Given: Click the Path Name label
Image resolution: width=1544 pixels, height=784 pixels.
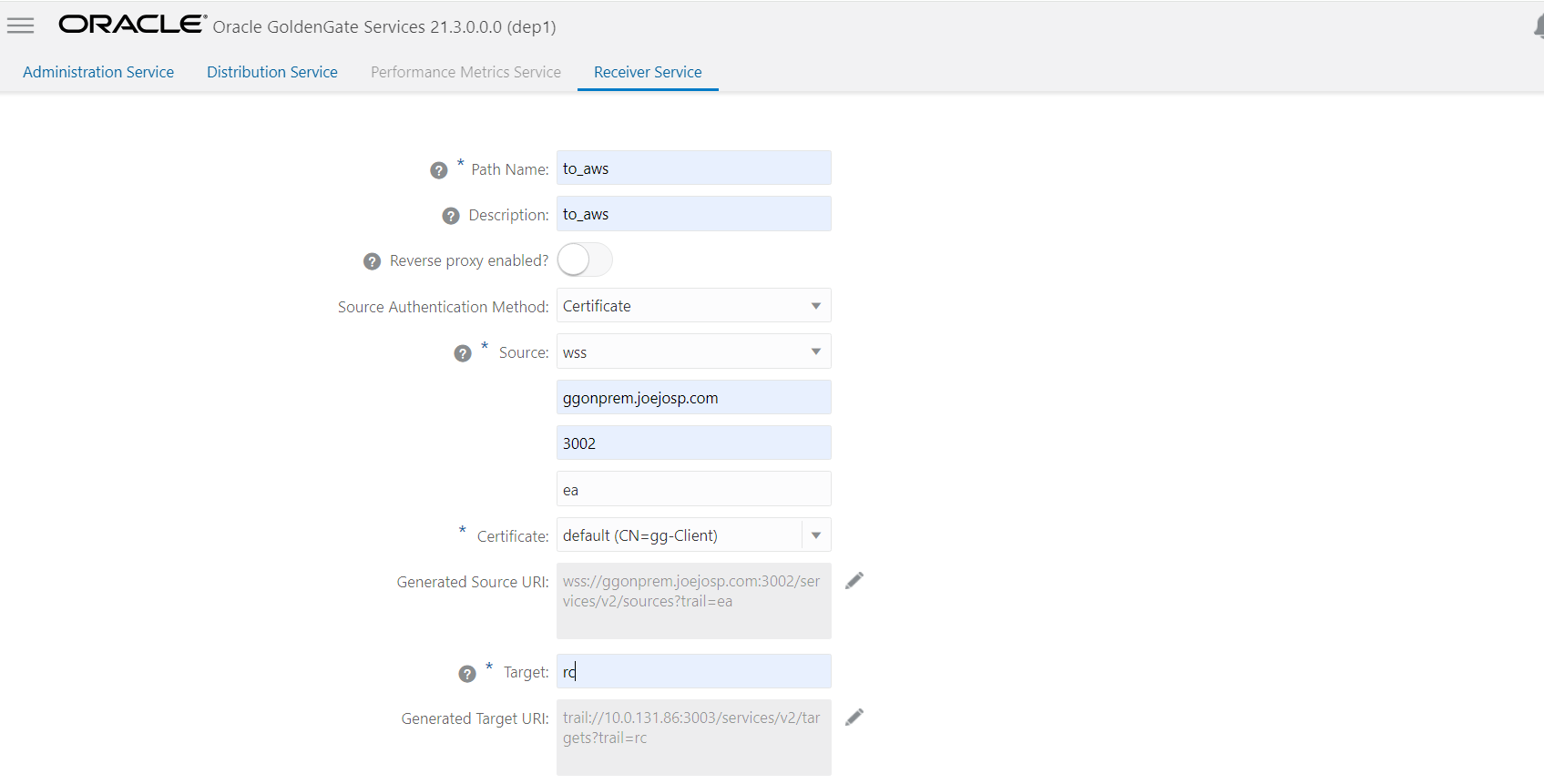Looking at the screenshot, I should pos(510,169).
